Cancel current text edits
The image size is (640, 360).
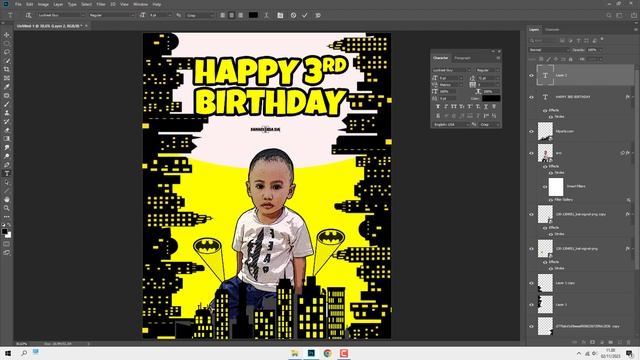tap(293, 15)
